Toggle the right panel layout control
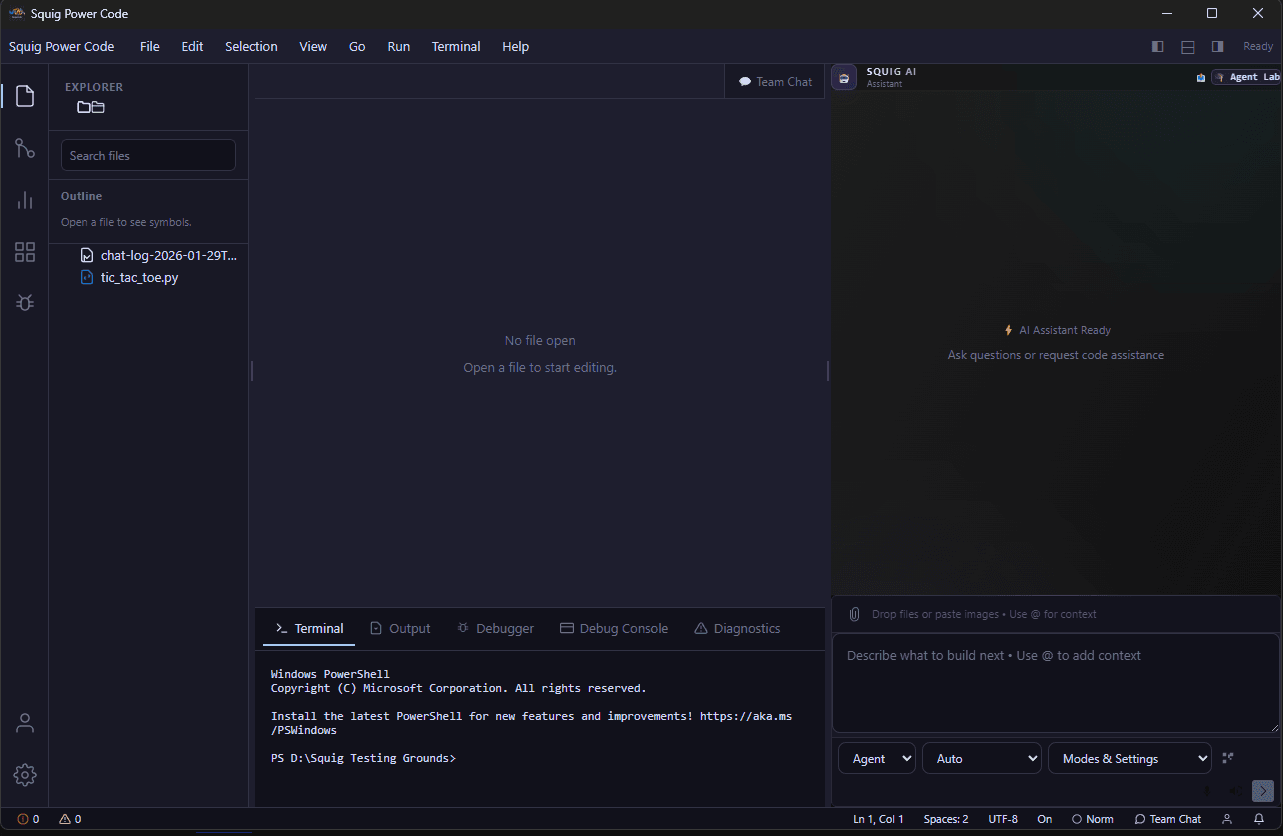 pos(1217,46)
